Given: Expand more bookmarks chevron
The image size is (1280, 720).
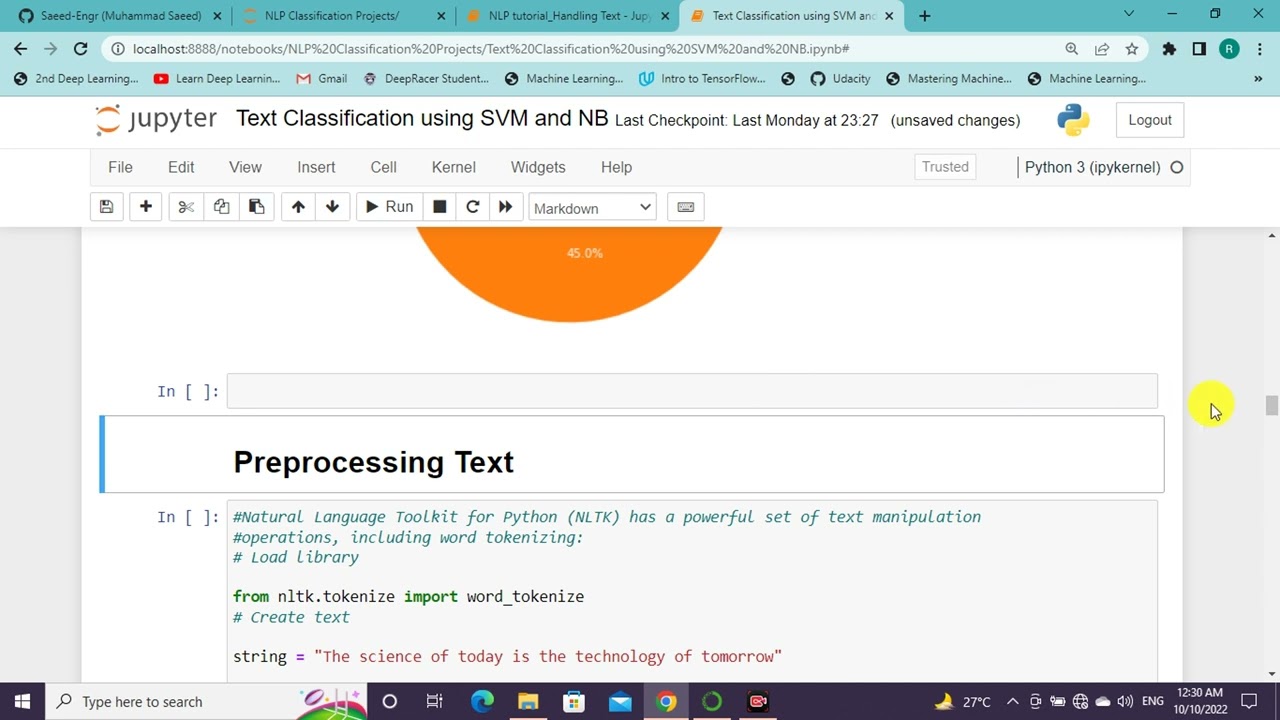Looking at the screenshot, I should pyautogui.click(x=1258, y=78).
